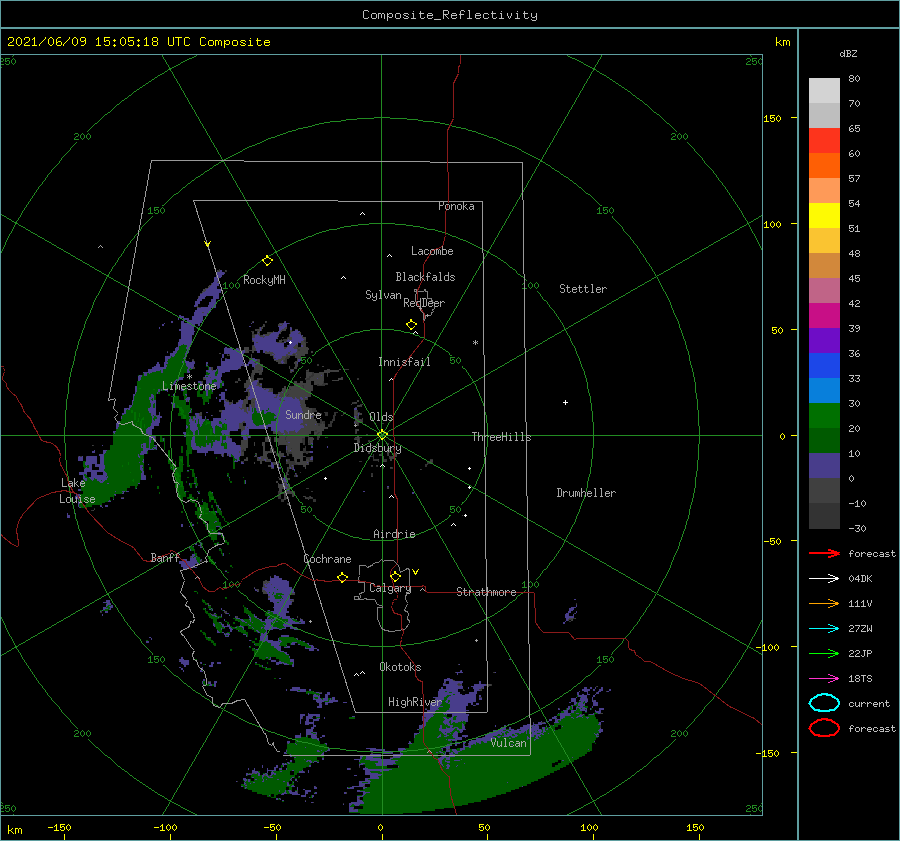Select blue swatch between 36 and 33 dBZ
The height and width of the screenshot is (841, 900).
[824, 366]
